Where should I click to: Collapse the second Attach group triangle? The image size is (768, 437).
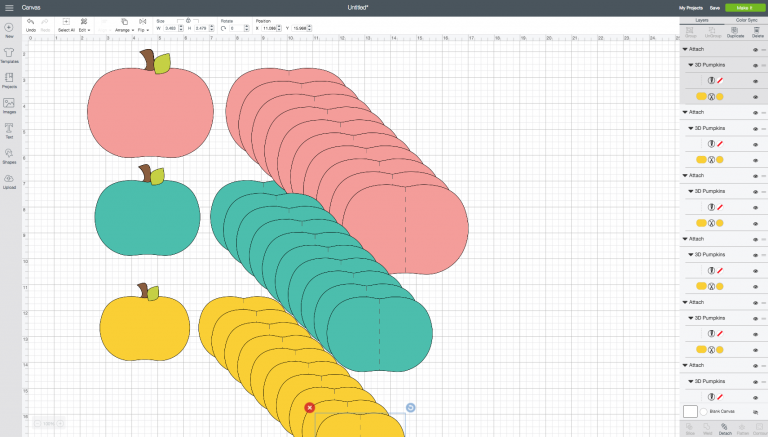(685, 112)
